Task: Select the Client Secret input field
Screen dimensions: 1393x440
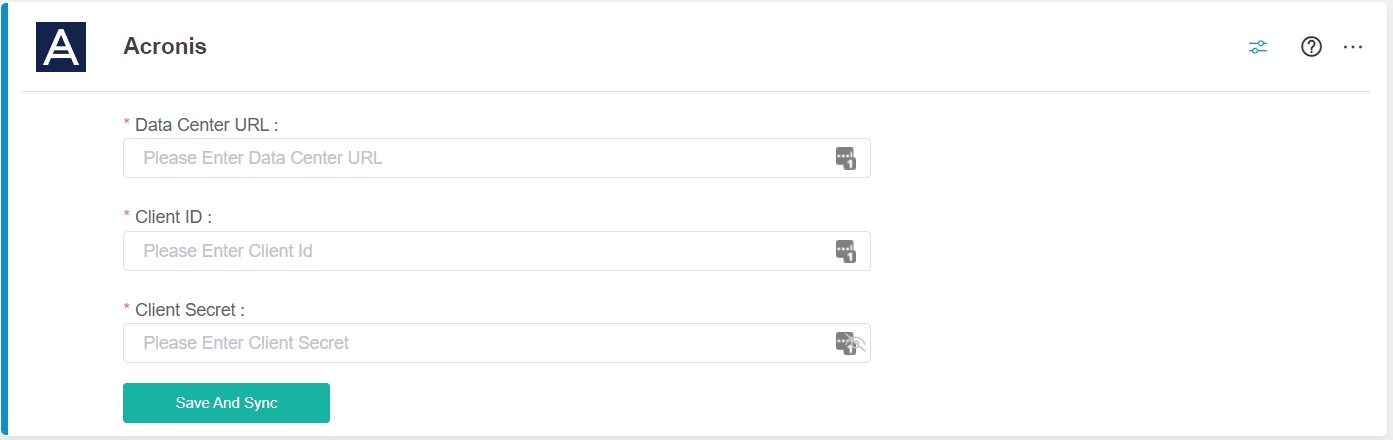Action: coord(480,343)
